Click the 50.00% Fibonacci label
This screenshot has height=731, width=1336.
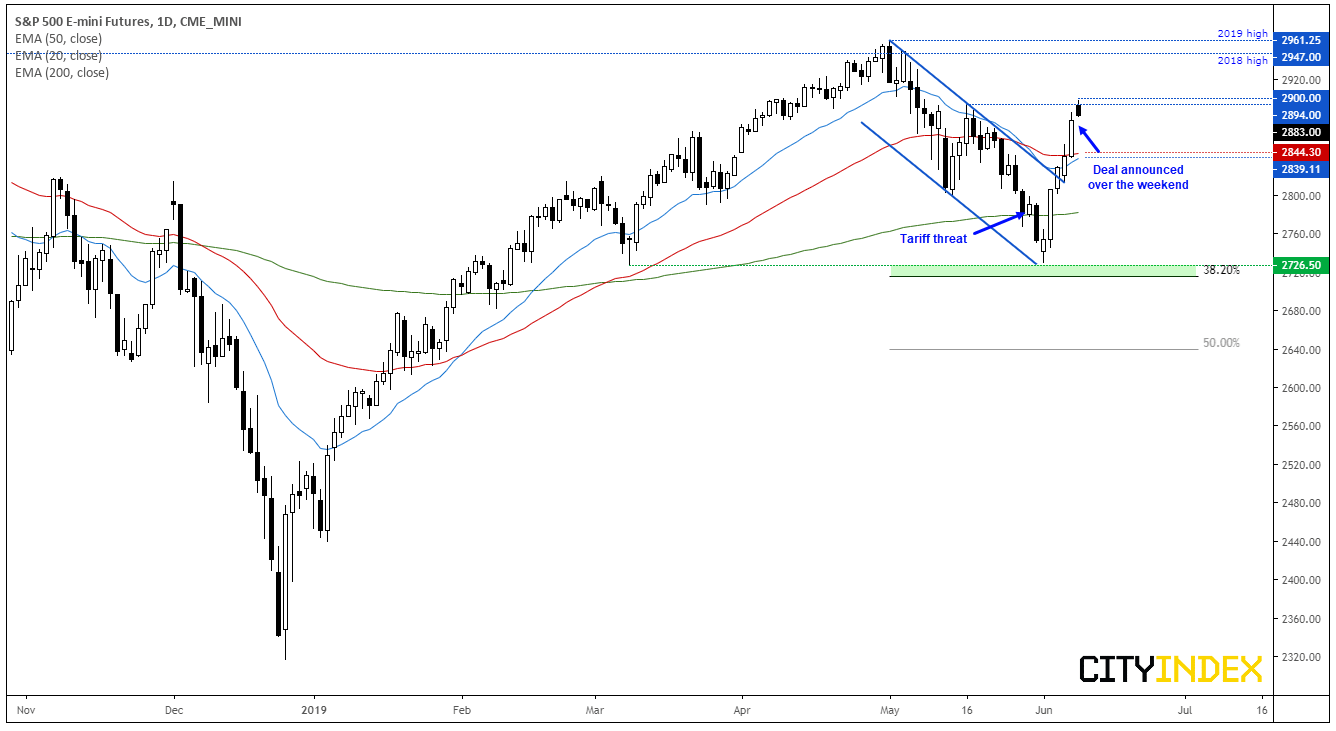[x=1221, y=342]
